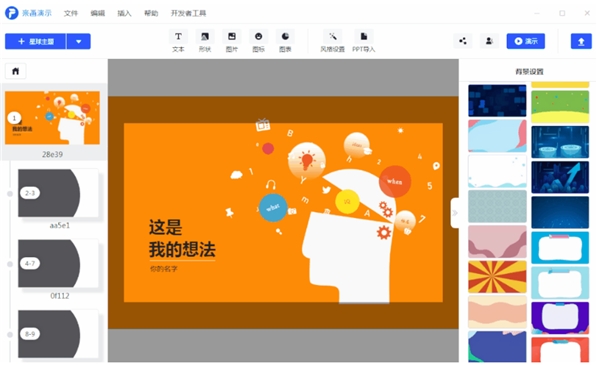Go to home via the house icon
The image size is (600, 365).
[16, 71]
